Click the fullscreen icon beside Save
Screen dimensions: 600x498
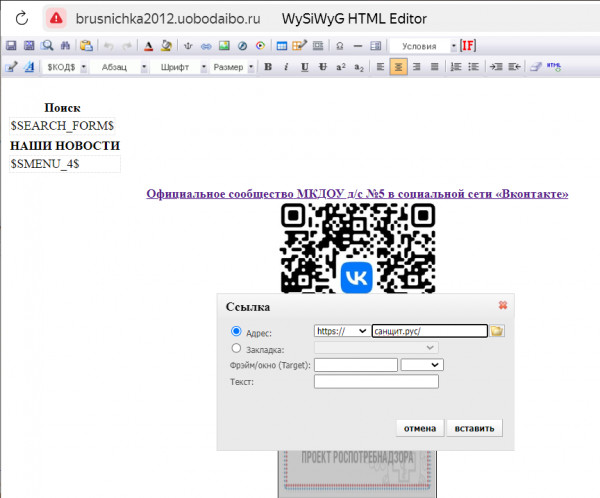29,46
